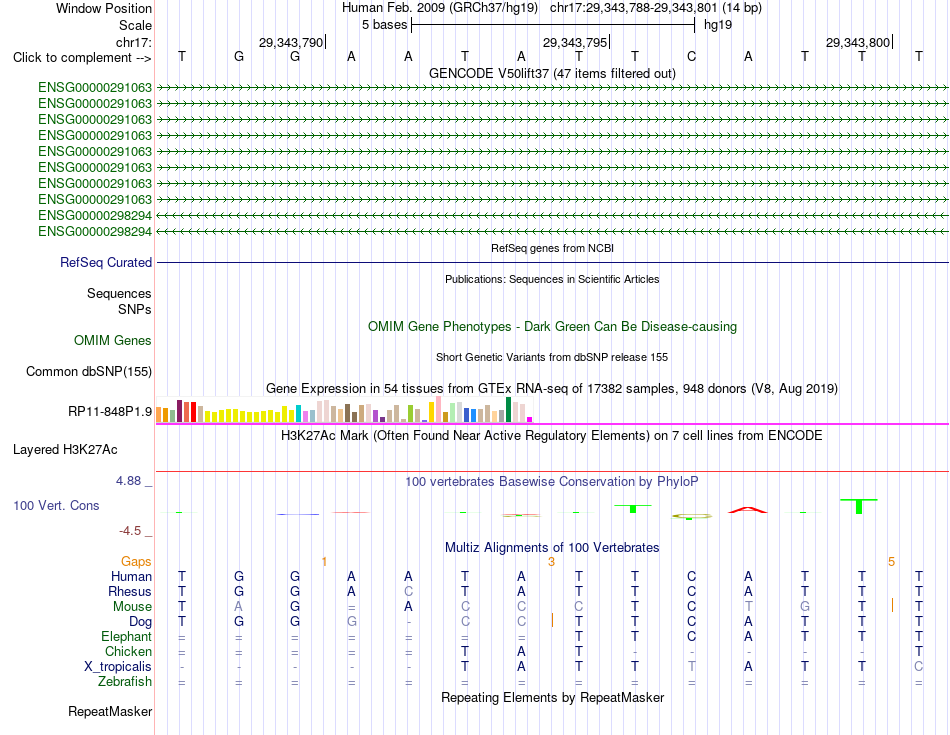Open 100 vertebrates Basewise Conservation by PhyloP title

pyautogui.click(x=552, y=482)
